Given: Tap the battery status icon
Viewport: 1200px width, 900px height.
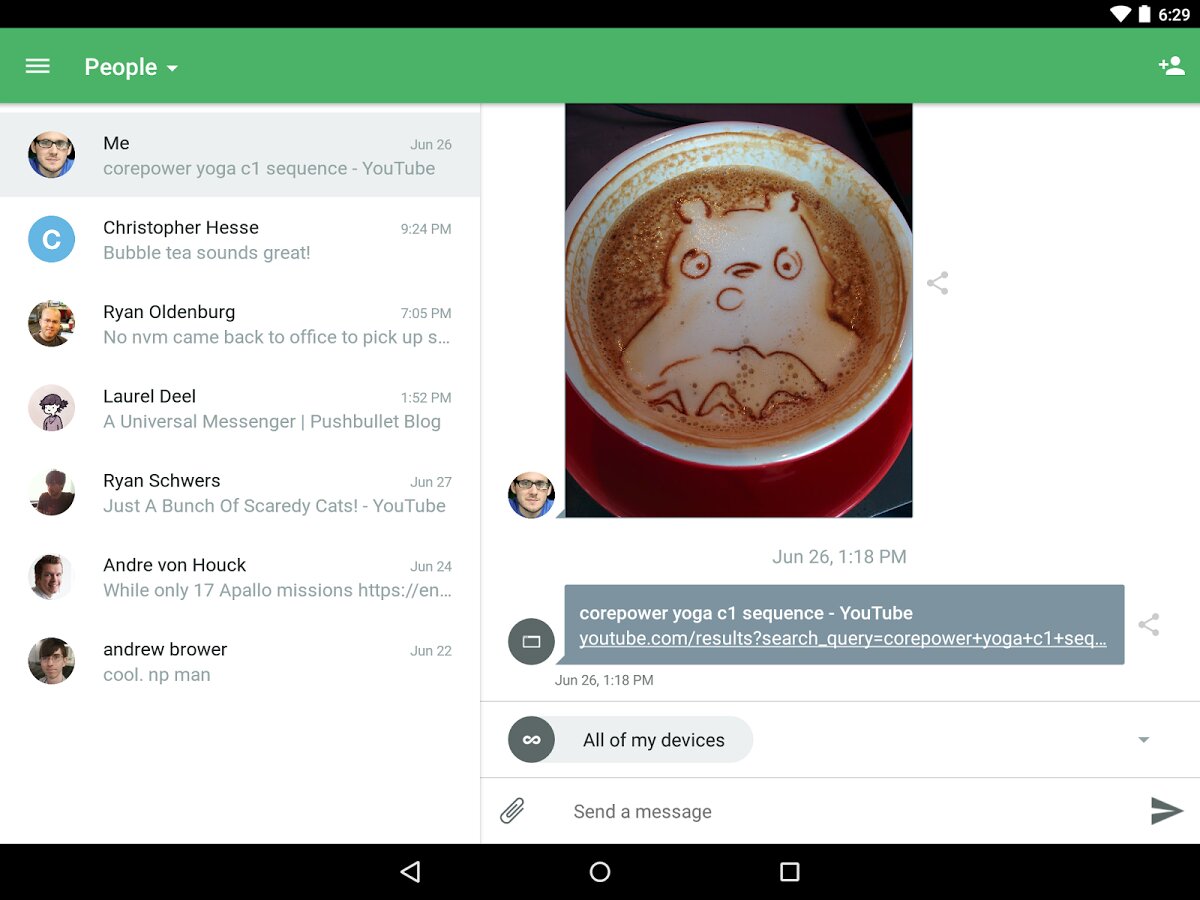Looking at the screenshot, I should pos(1144,14).
